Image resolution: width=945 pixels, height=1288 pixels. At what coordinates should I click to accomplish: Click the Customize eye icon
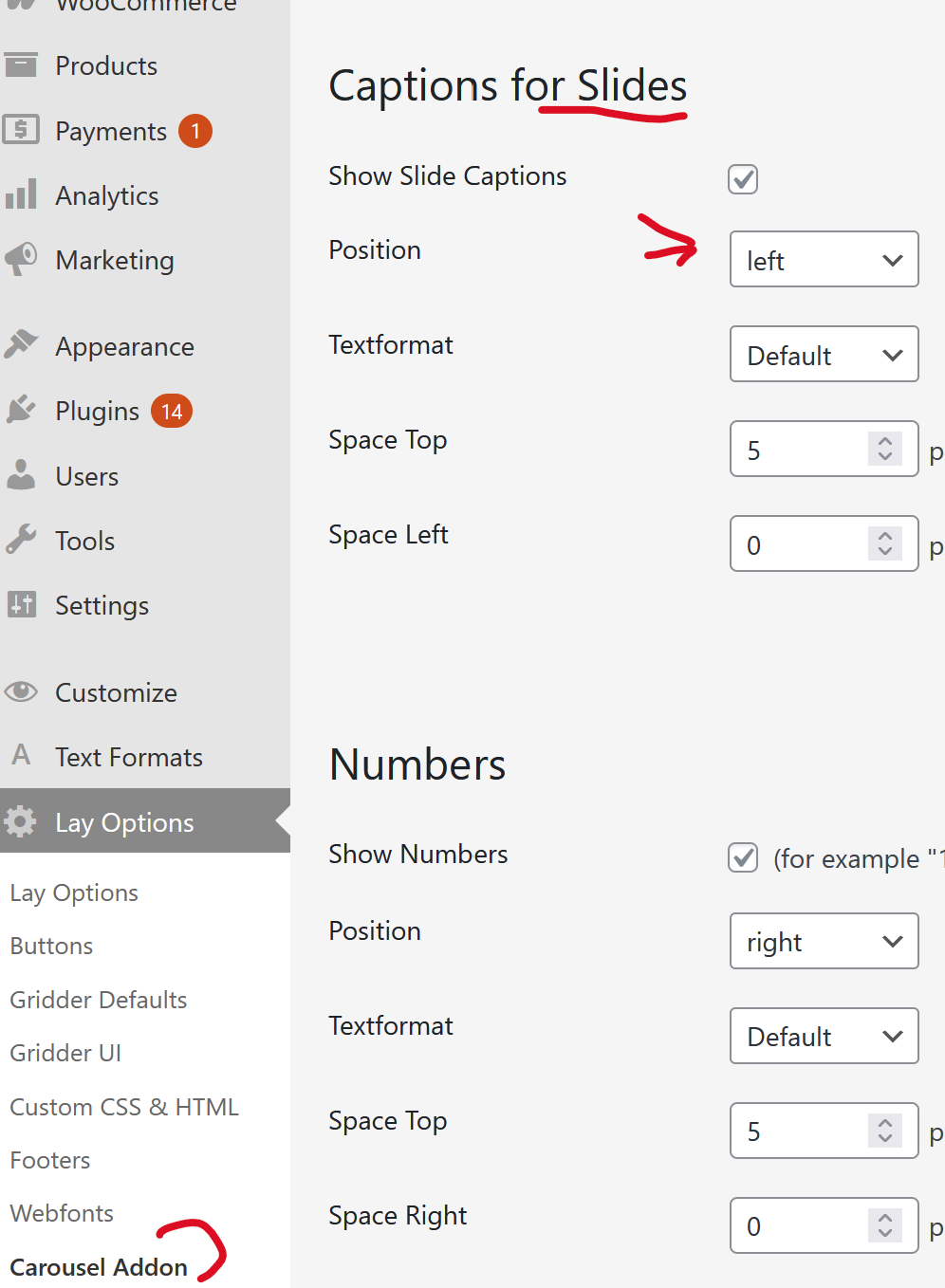tap(21, 691)
